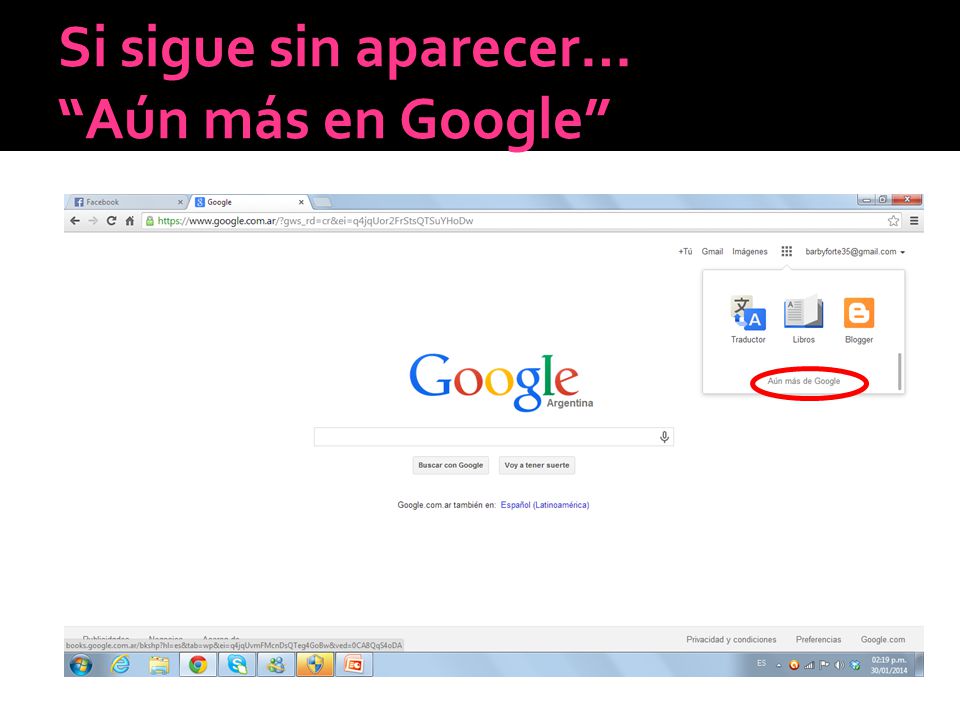Click the browser Back arrow
This screenshot has height=720, width=960.
tap(75, 221)
